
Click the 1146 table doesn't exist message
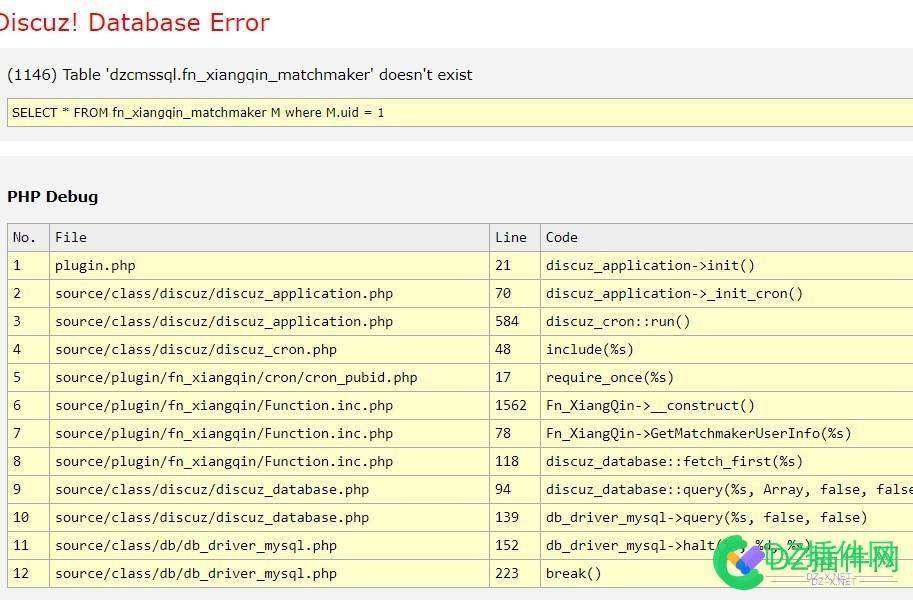240,75
